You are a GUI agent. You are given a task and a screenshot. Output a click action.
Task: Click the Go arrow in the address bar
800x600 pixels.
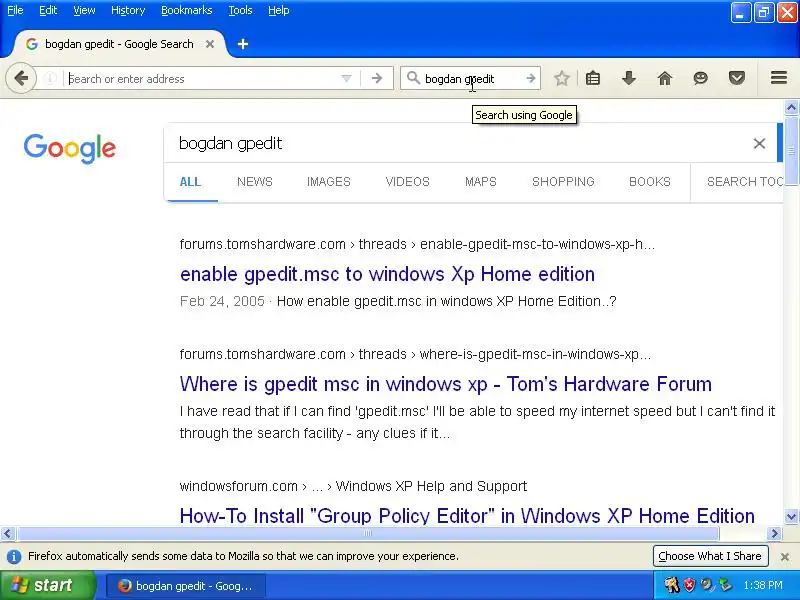377,79
